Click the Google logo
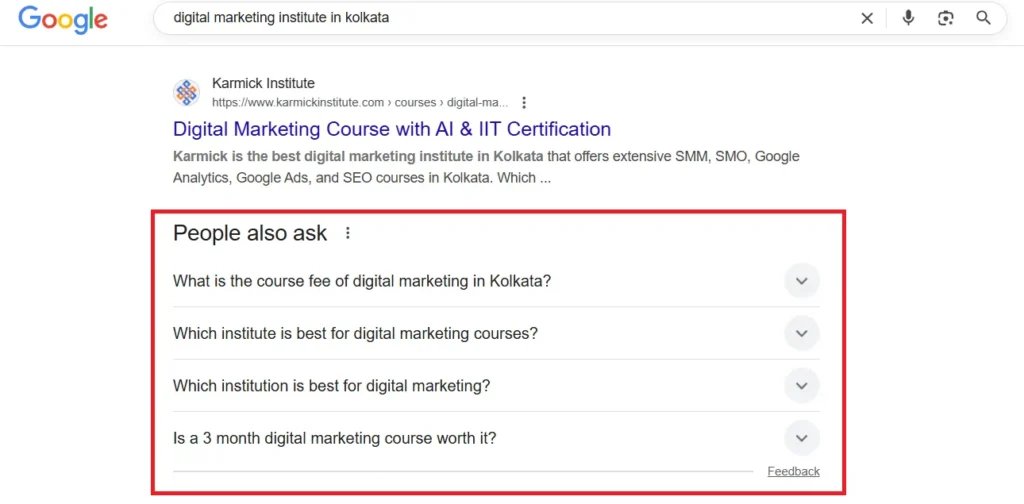Viewport: 1024px width, 504px height. [62, 19]
